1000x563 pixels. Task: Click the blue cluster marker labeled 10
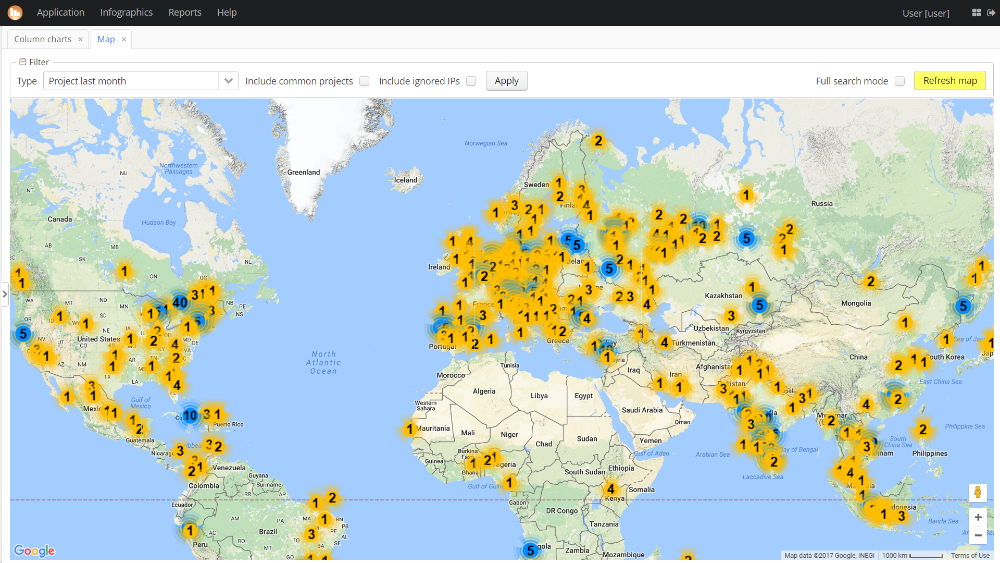(190, 416)
